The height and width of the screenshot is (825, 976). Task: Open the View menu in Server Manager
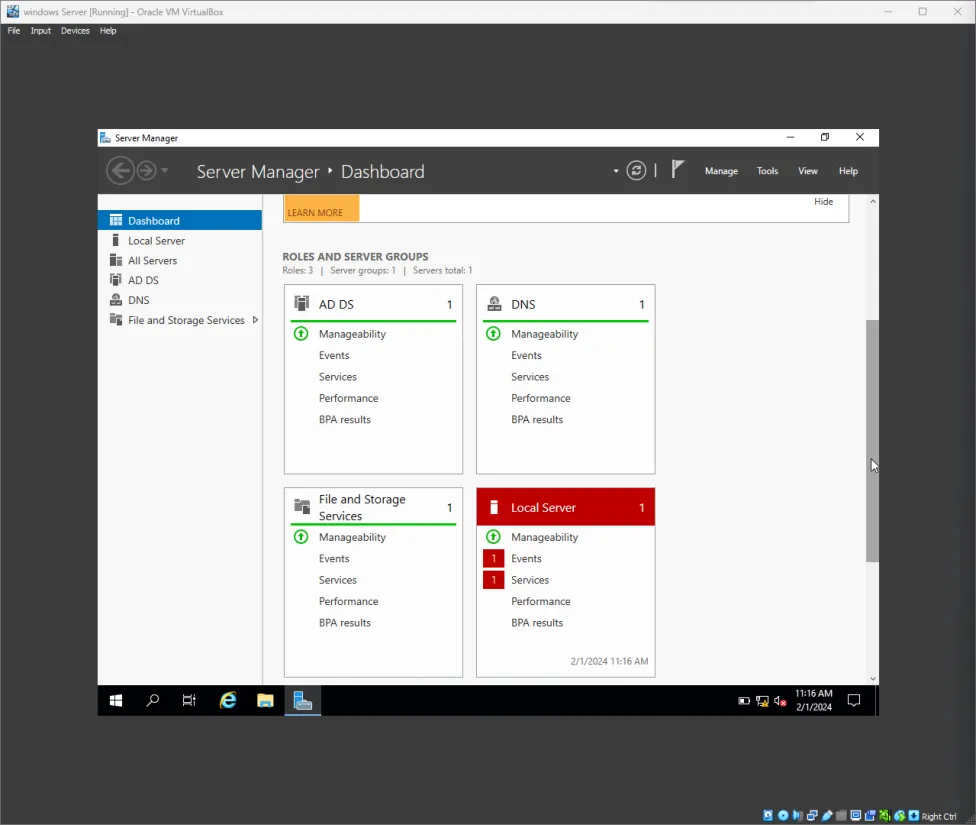coord(807,171)
